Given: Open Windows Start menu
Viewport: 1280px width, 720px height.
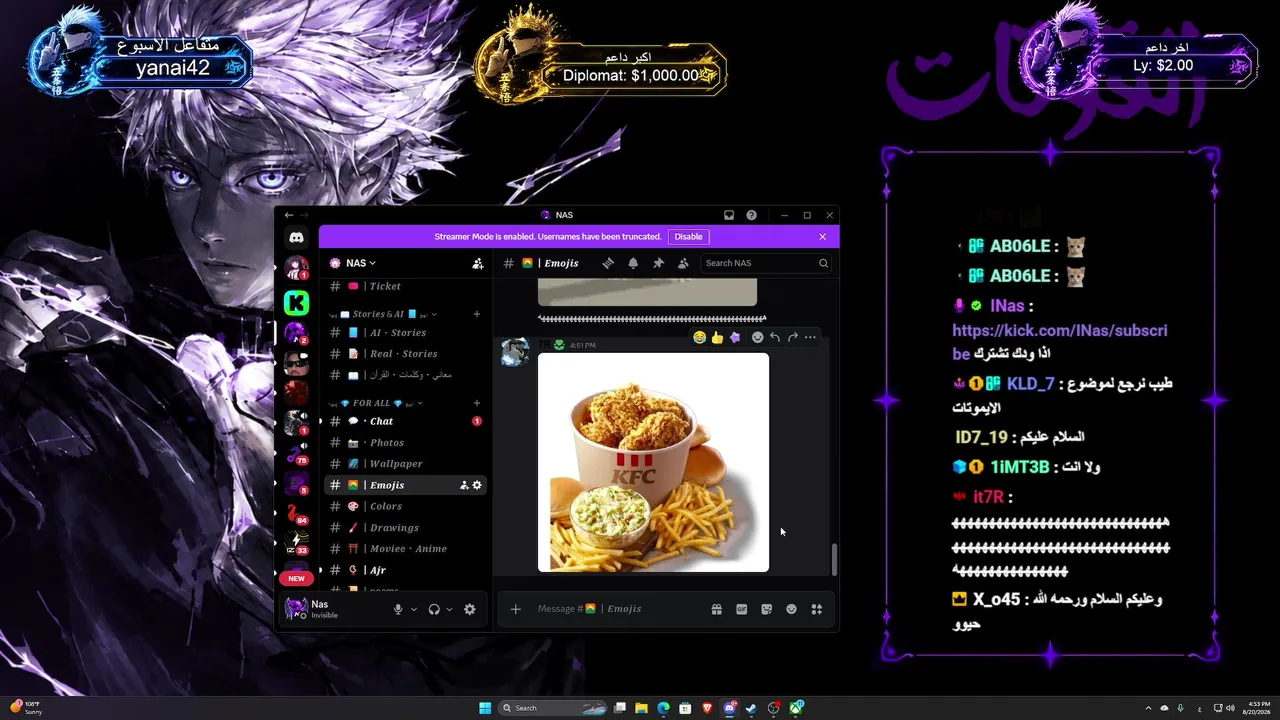Looking at the screenshot, I should point(485,708).
